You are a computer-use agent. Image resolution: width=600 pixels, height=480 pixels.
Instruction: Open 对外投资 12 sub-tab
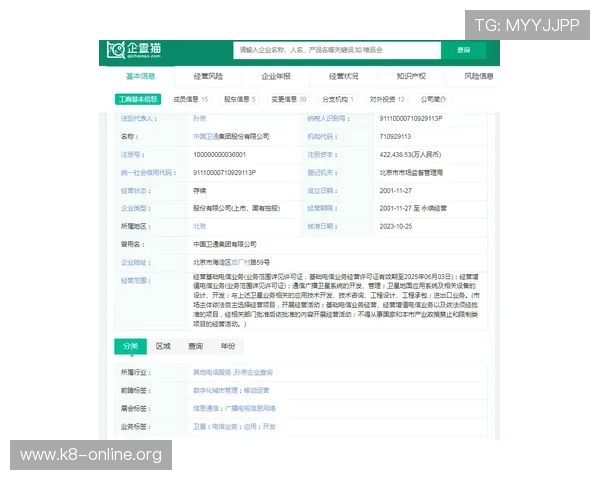click(x=387, y=100)
